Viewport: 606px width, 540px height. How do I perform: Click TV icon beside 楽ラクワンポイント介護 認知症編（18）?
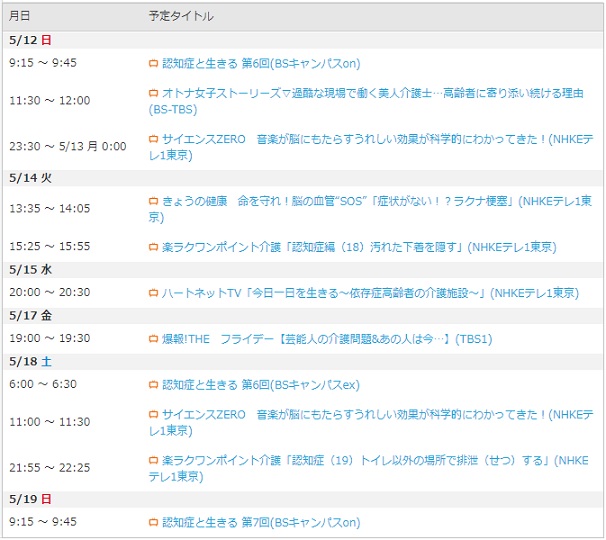[153, 247]
